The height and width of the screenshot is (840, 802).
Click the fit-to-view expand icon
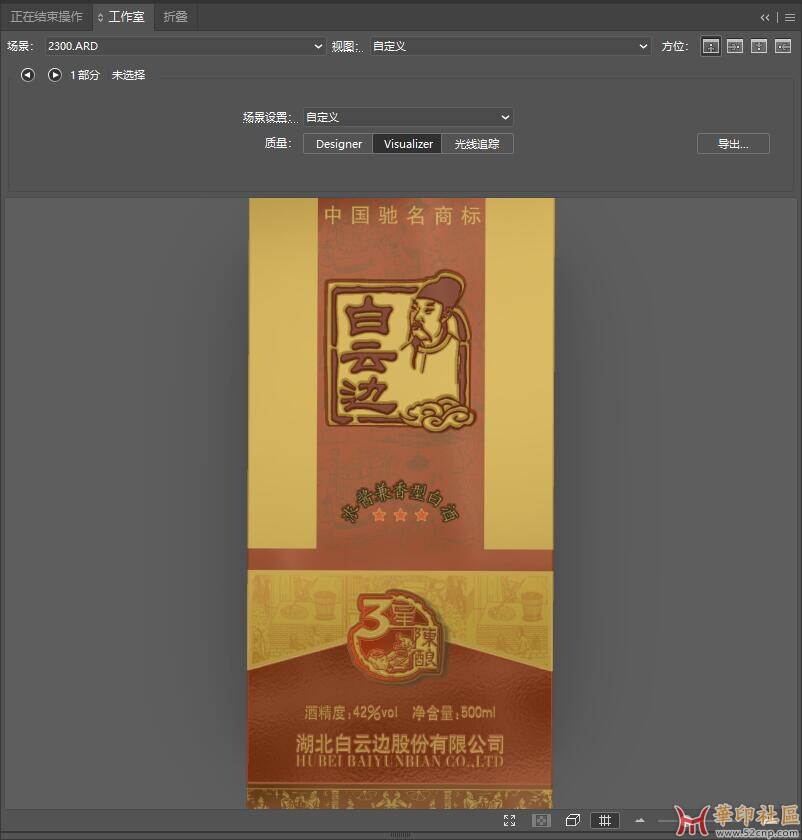click(x=509, y=820)
